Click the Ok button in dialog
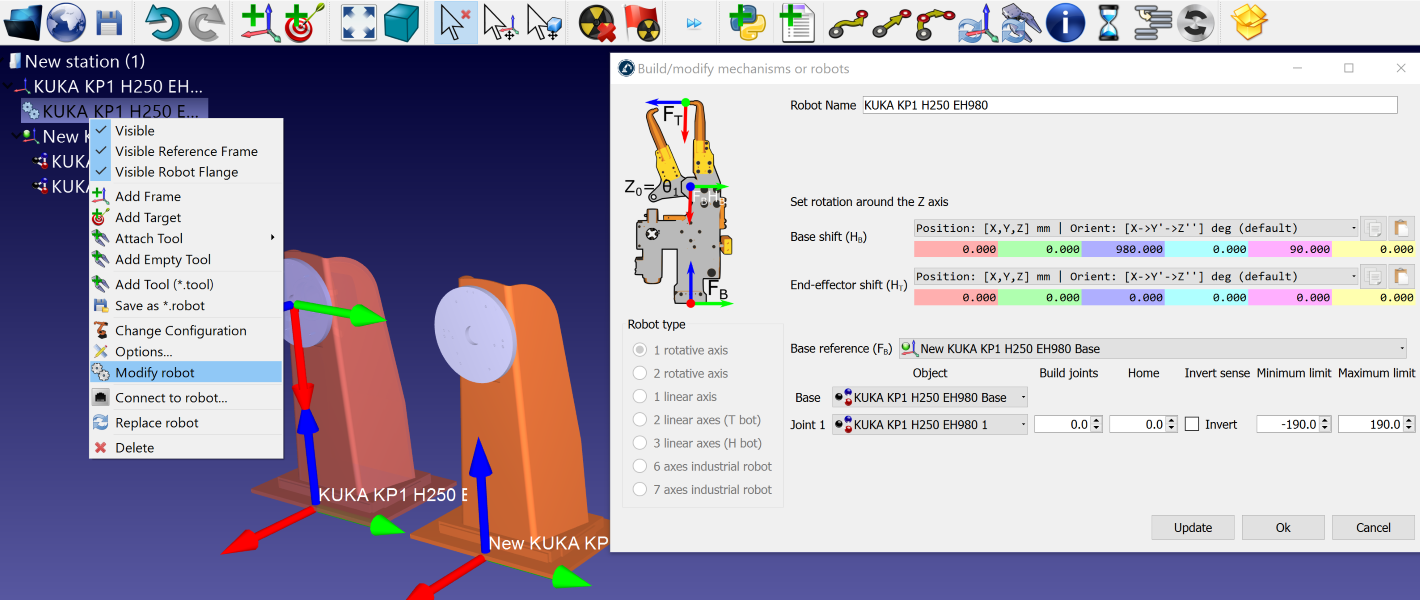The width and height of the screenshot is (1420, 600). coord(1283,527)
